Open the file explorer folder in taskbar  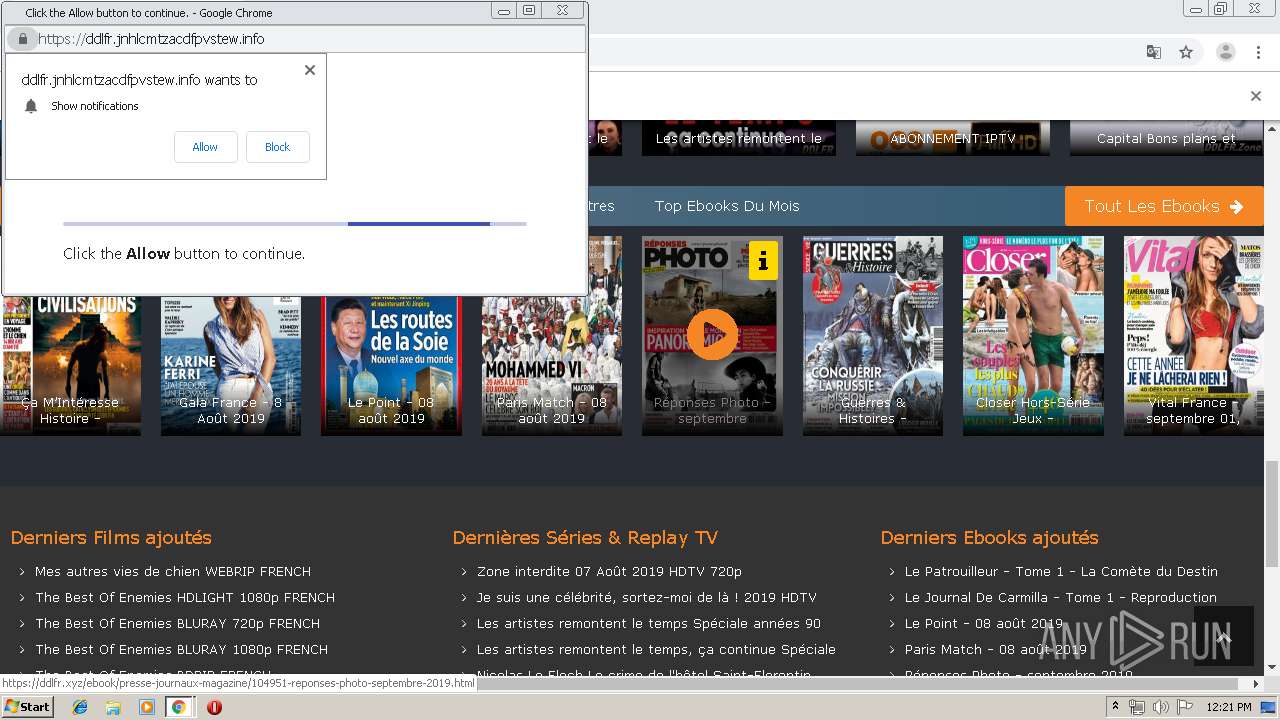click(x=113, y=707)
